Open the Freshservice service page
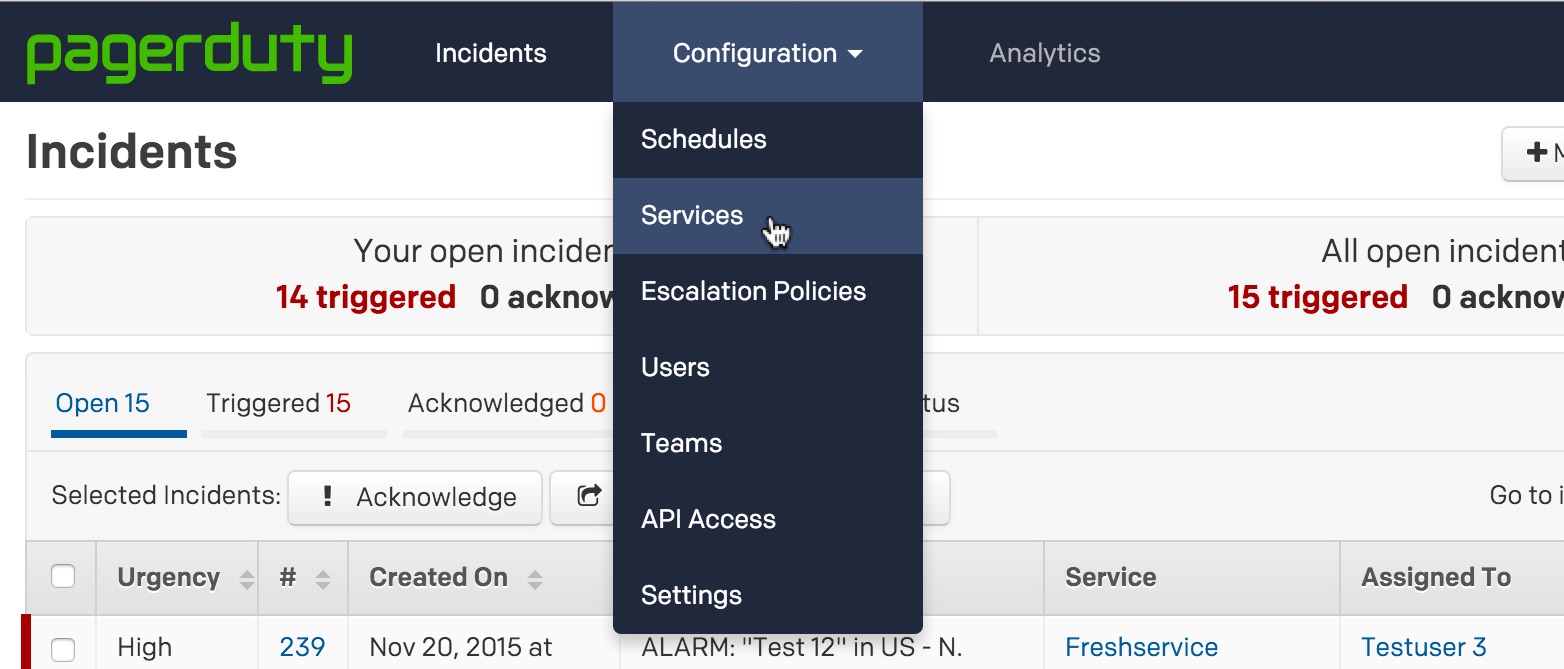 coord(1141,646)
